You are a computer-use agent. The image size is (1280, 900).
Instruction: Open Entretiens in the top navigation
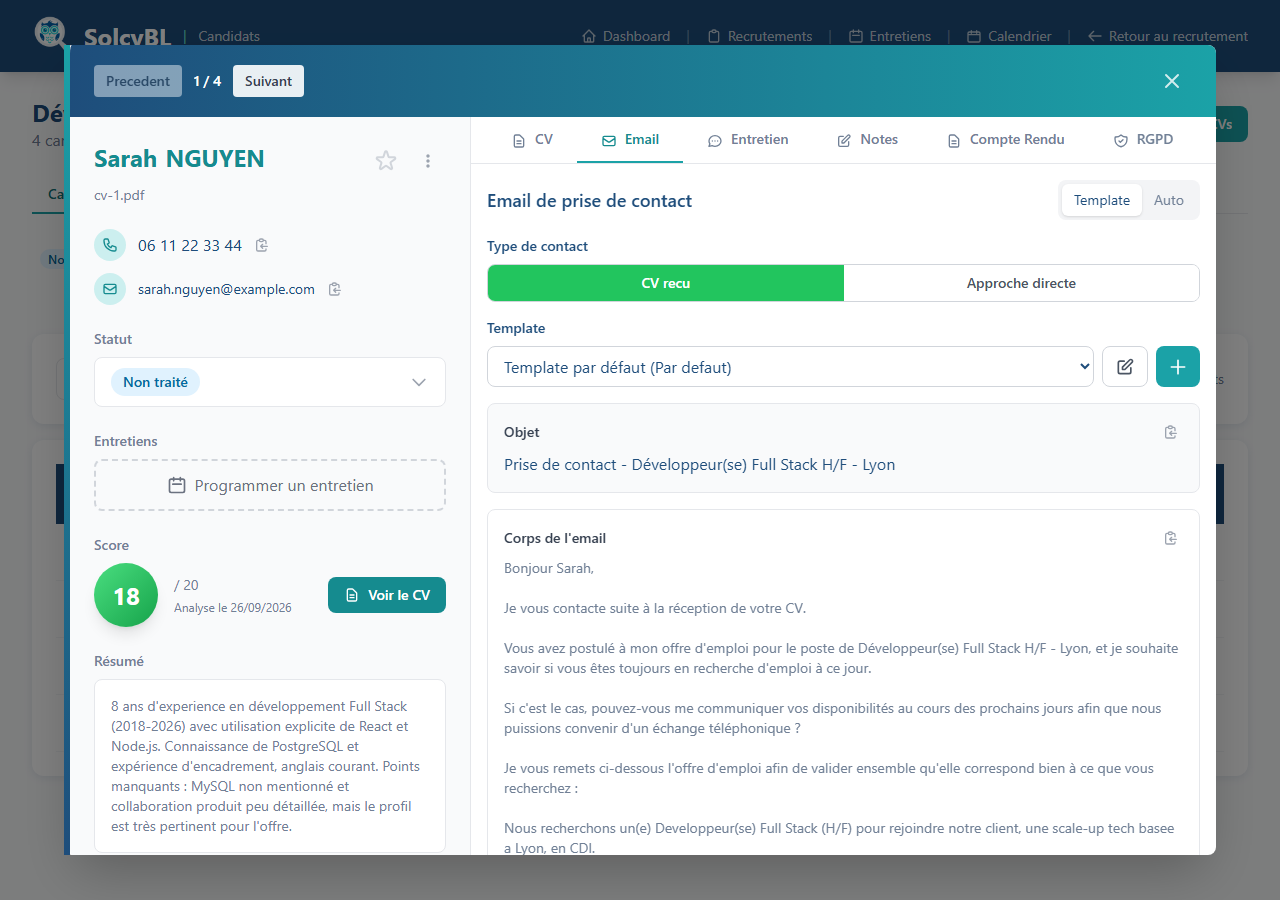(890, 36)
